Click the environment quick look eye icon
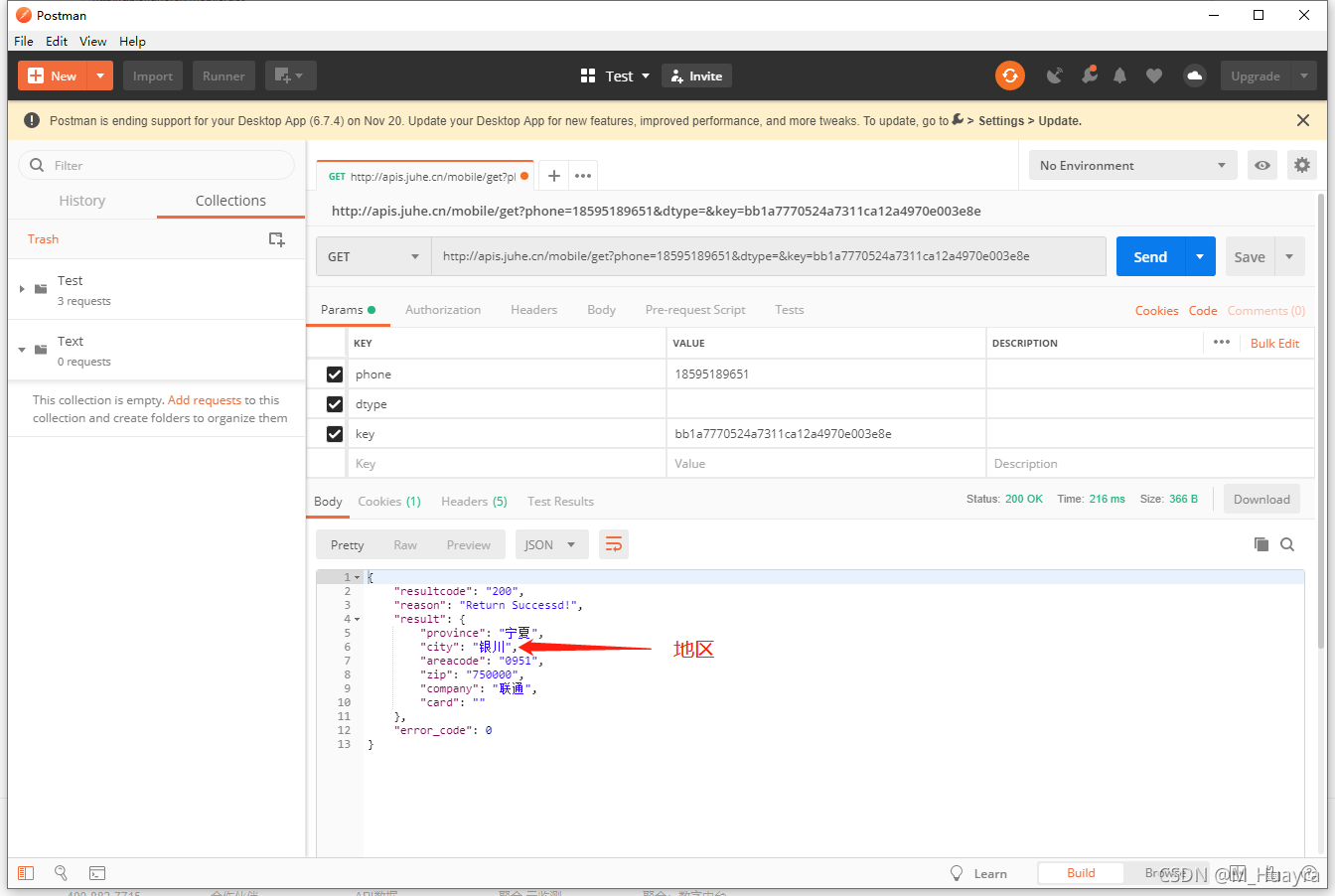Viewport: 1335px width, 896px height. [x=1261, y=166]
